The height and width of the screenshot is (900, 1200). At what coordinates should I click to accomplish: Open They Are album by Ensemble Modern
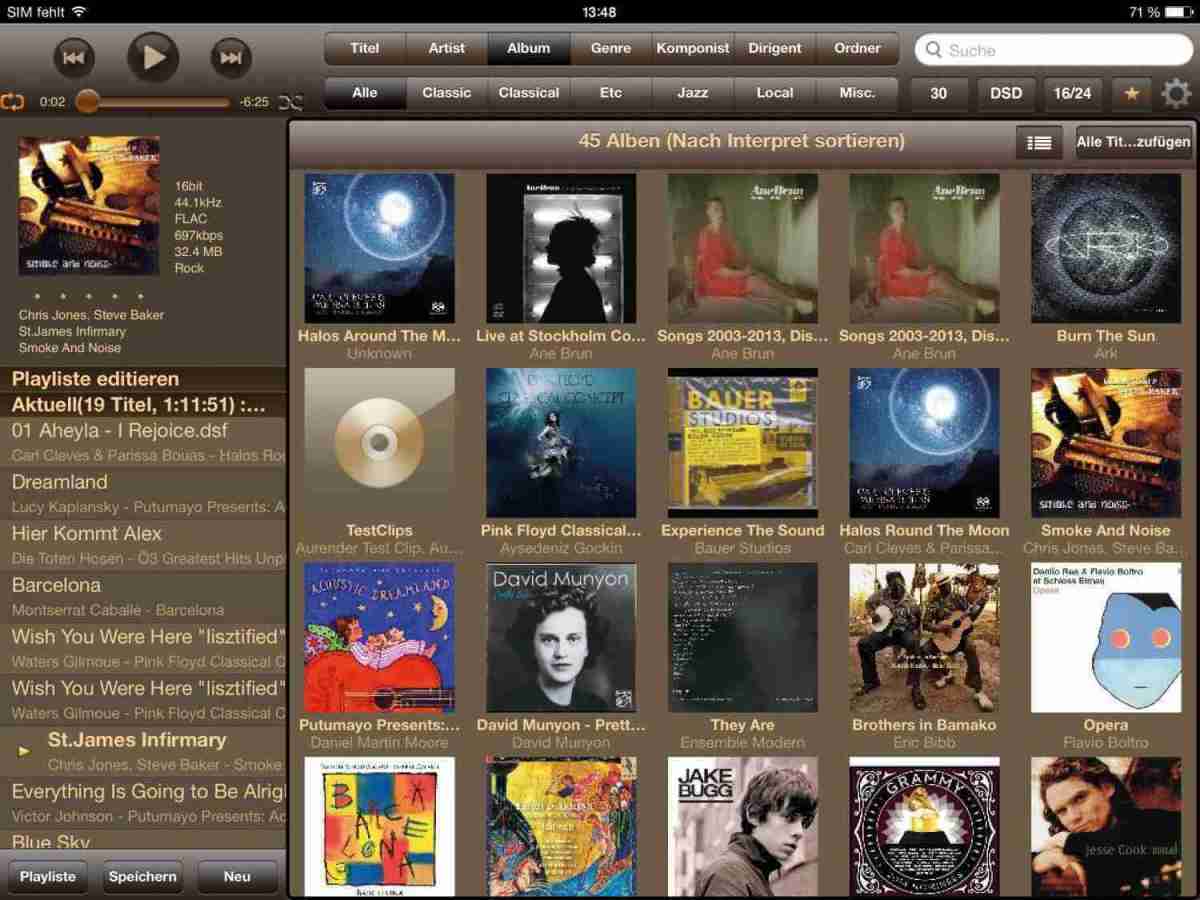tap(743, 637)
